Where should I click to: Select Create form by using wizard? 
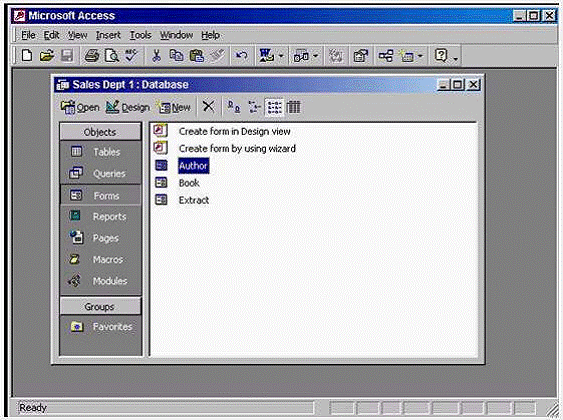pos(237,149)
